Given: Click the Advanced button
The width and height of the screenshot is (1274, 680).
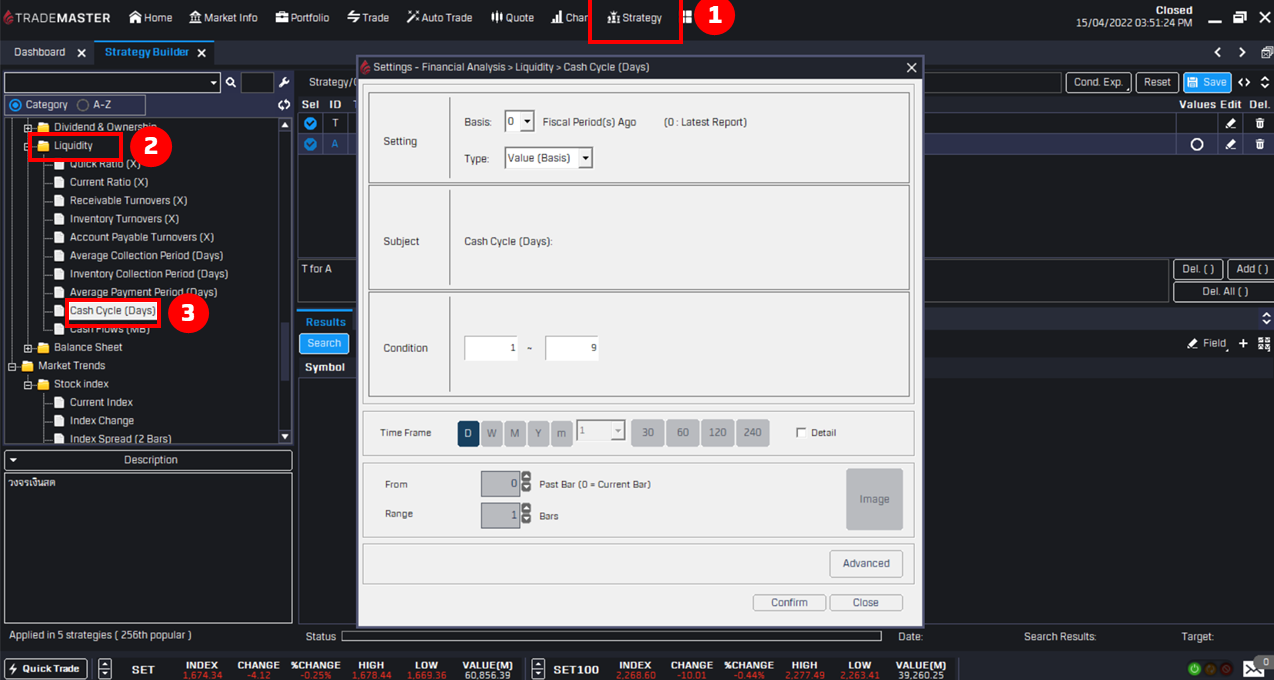Looking at the screenshot, I should [x=865, y=563].
